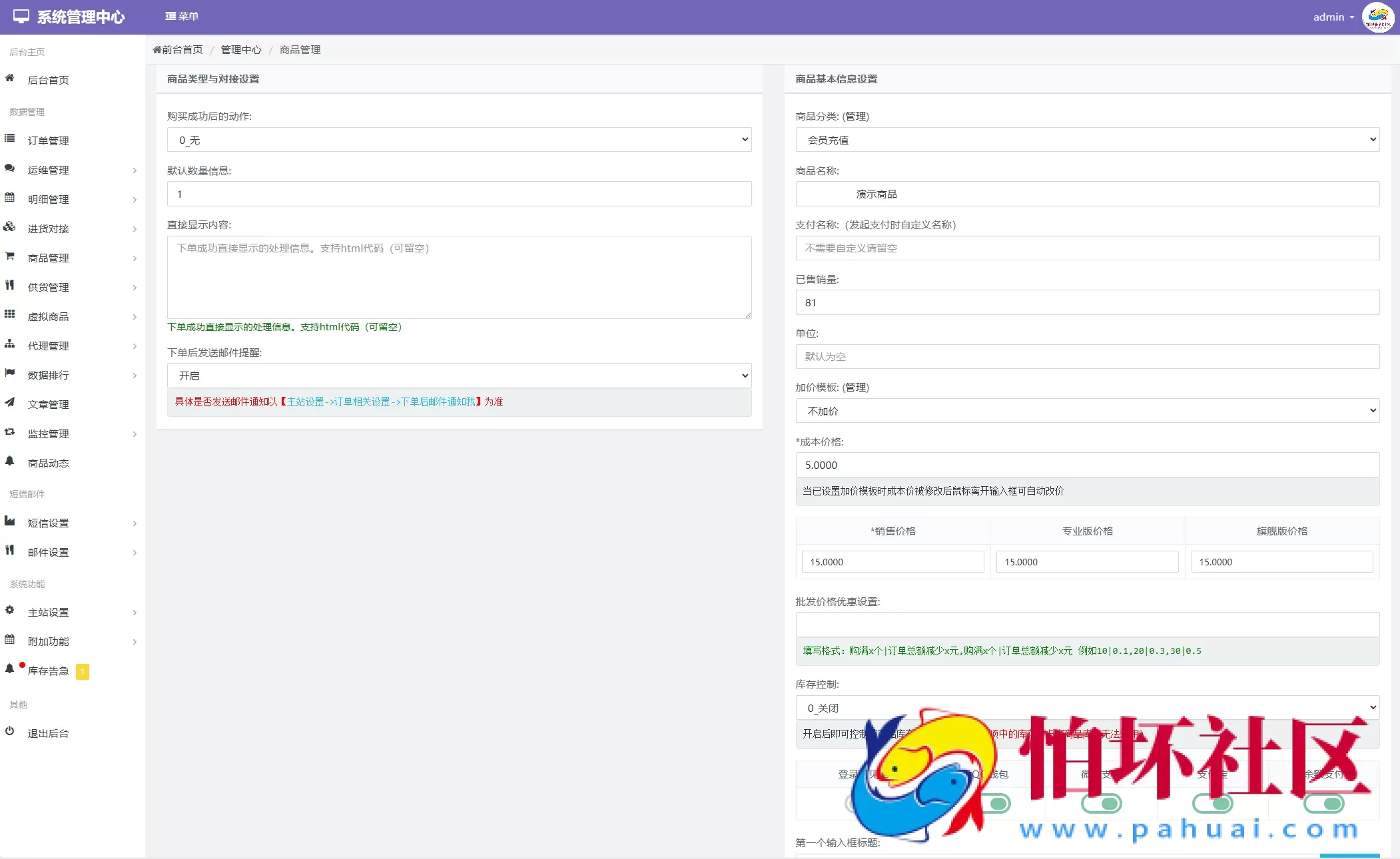
Task: Click the 订单管理 list icon
Action: [x=10, y=139]
